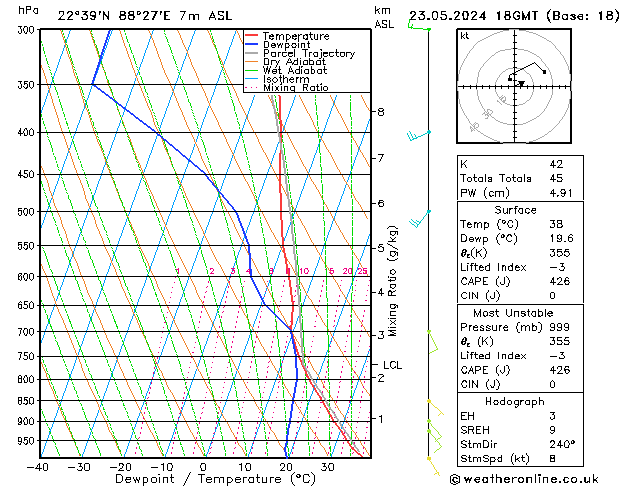
Task: Click the StmDir value 240°
Action: pos(562,444)
